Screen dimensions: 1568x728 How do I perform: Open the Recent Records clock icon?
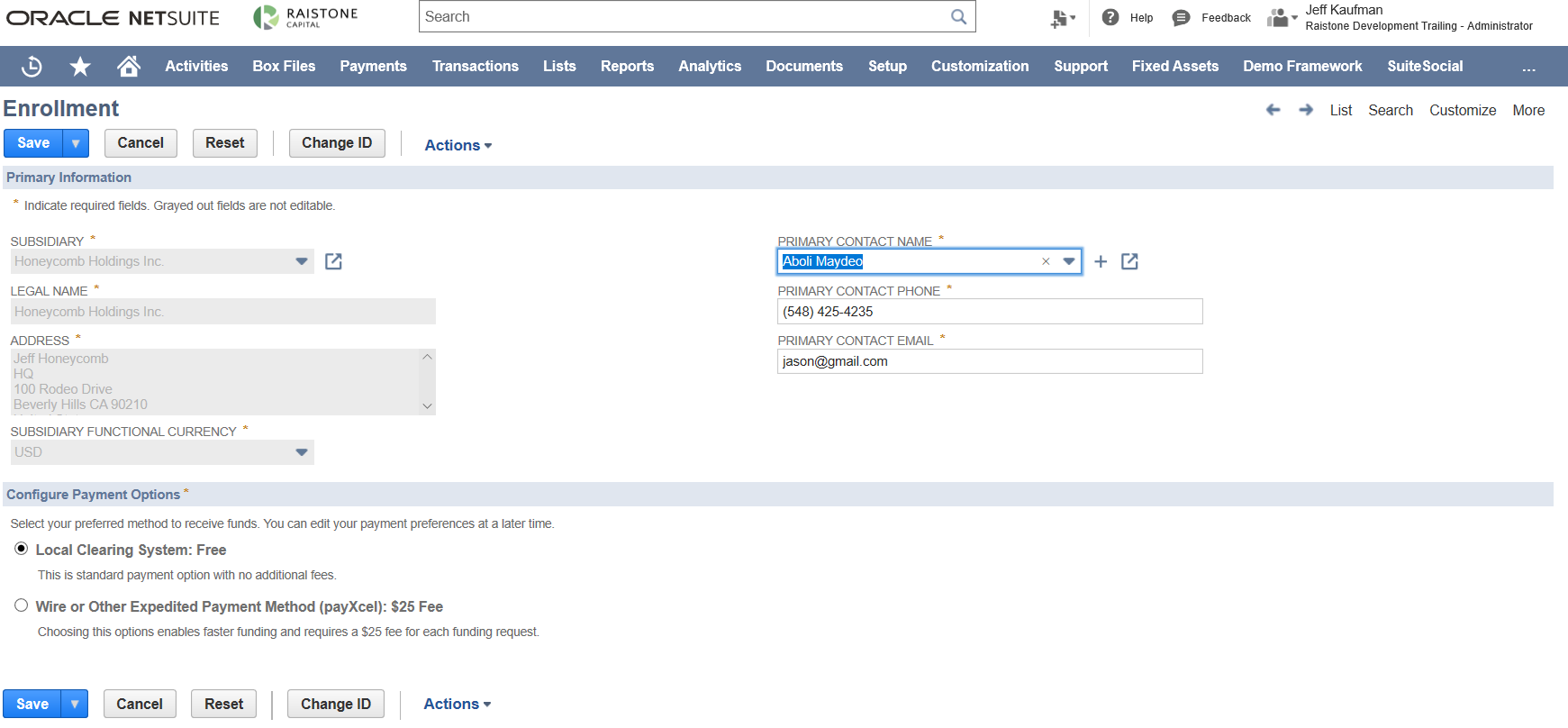coord(32,67)
